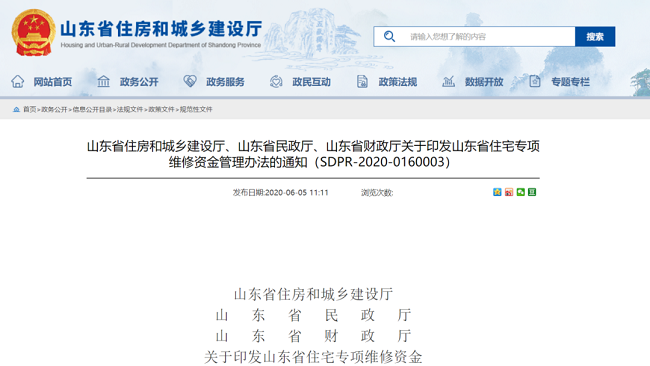Share article via WeChat icon
The width and height of the screenshot is (650, 366).
pos(520,192)
